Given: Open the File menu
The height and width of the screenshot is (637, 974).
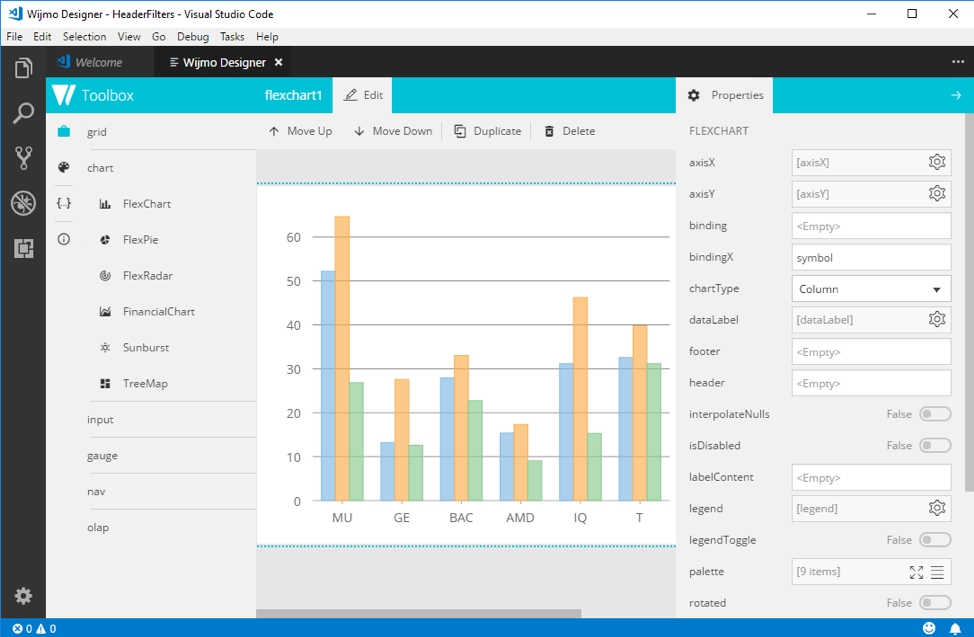Looking at the screenshot, I should [14, 37].
